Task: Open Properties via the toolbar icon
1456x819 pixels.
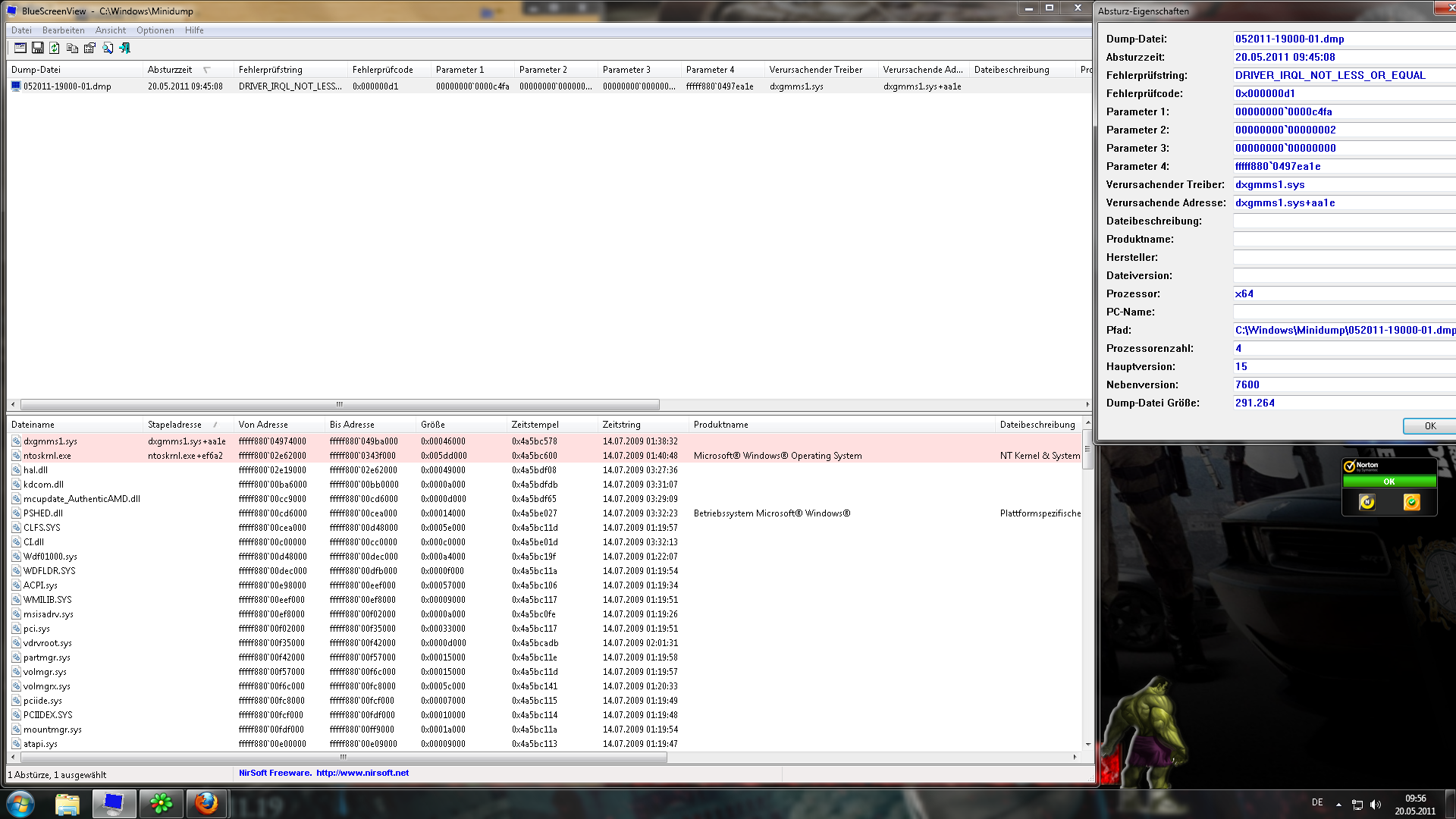Action: [89, 48]
